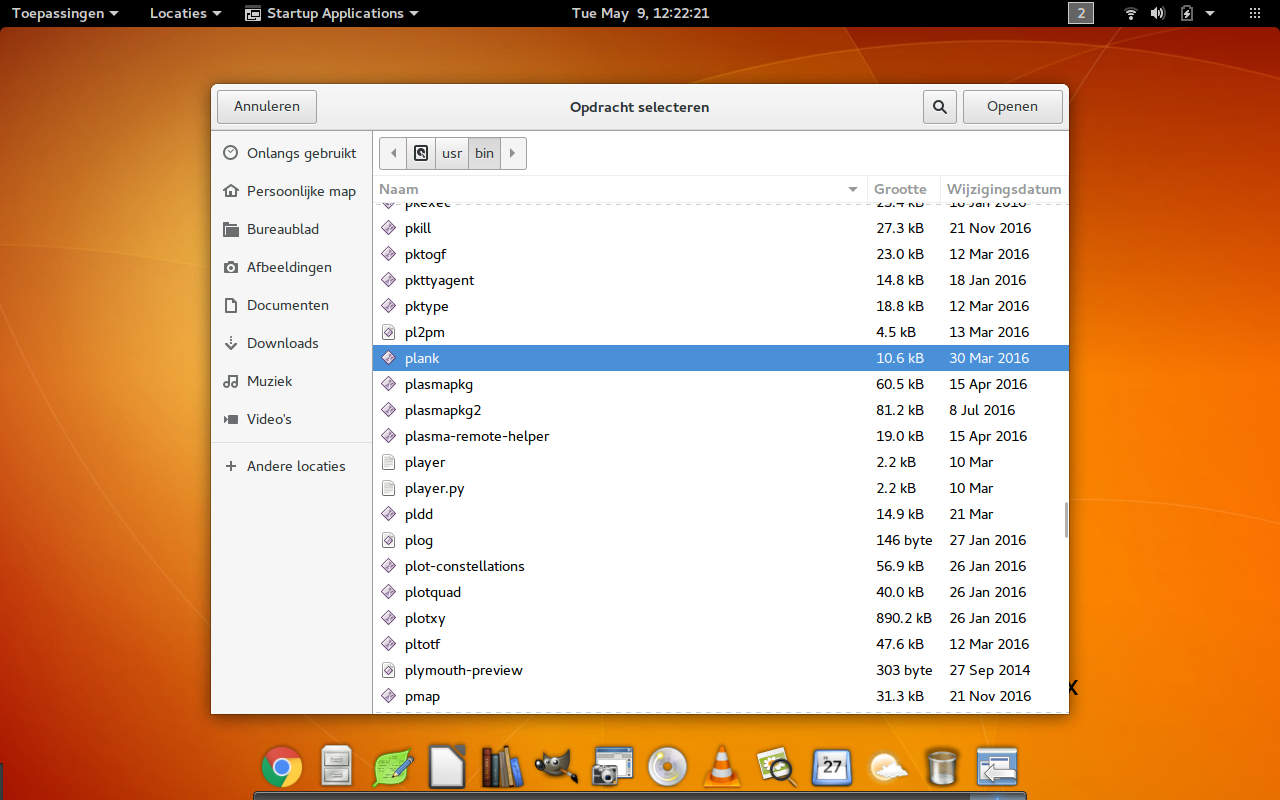Image resolution: width=1280 pixels, height=800 pixels.
Task: Click the screenshot camera icon in dock
Action: pyautogui.click(x=611, y=768)
